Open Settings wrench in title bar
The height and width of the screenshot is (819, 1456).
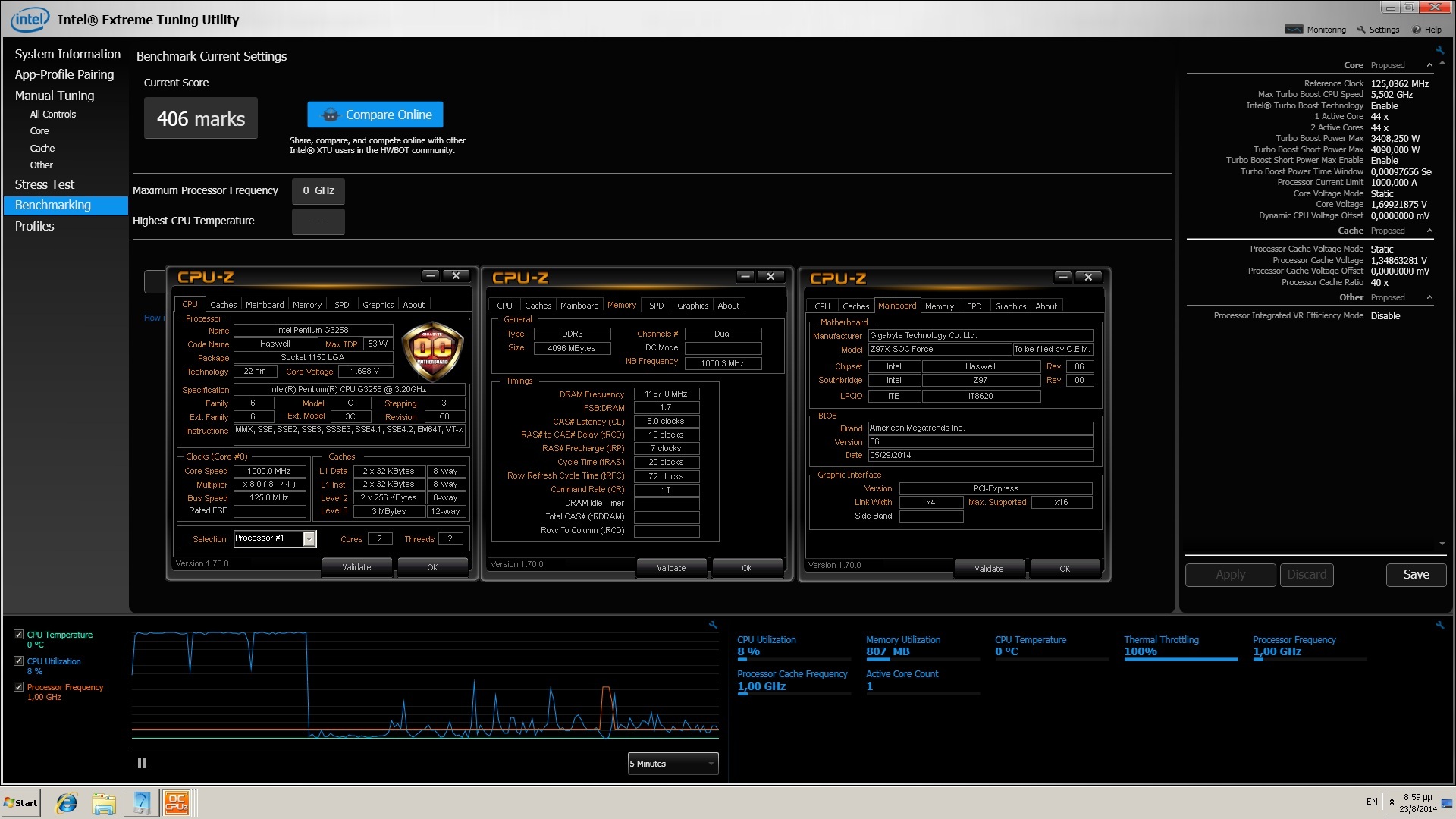[1361, 30]
